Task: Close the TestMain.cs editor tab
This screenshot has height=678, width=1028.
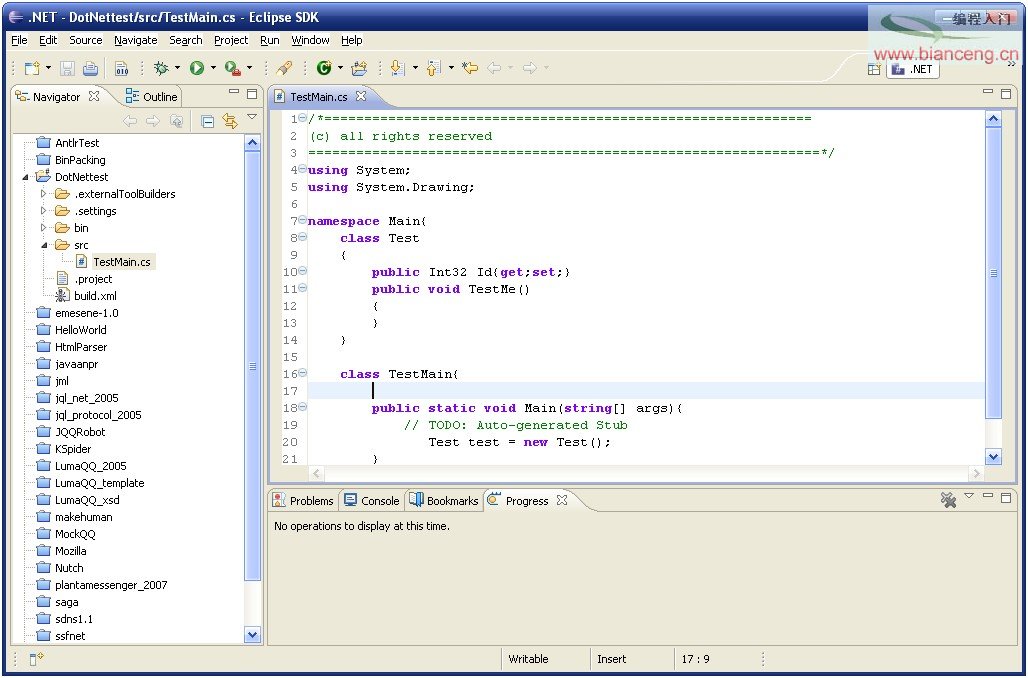Action: 361,96
